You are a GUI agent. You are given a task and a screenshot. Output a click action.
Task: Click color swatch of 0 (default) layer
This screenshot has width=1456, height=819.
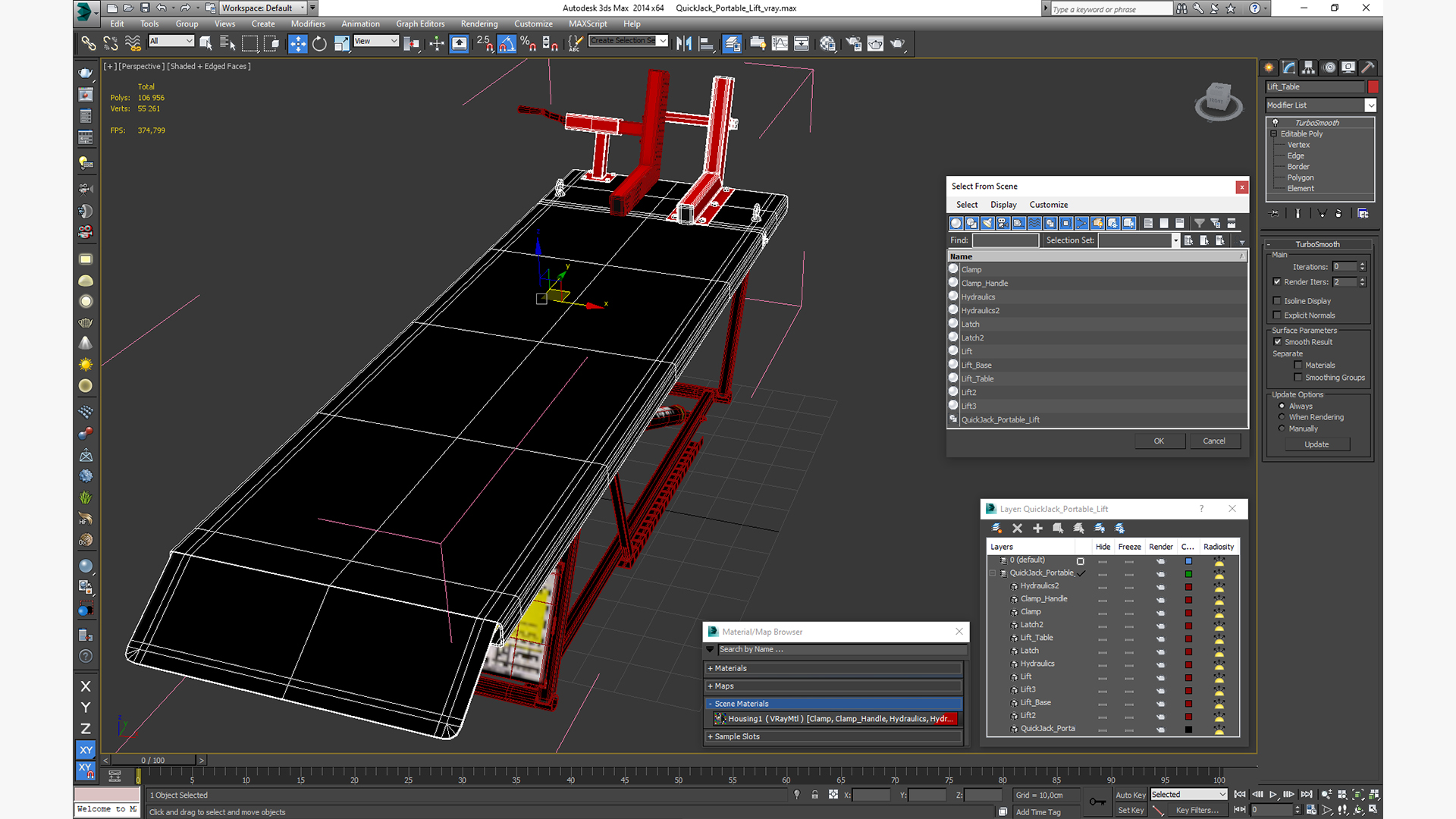coord(1188,561)
